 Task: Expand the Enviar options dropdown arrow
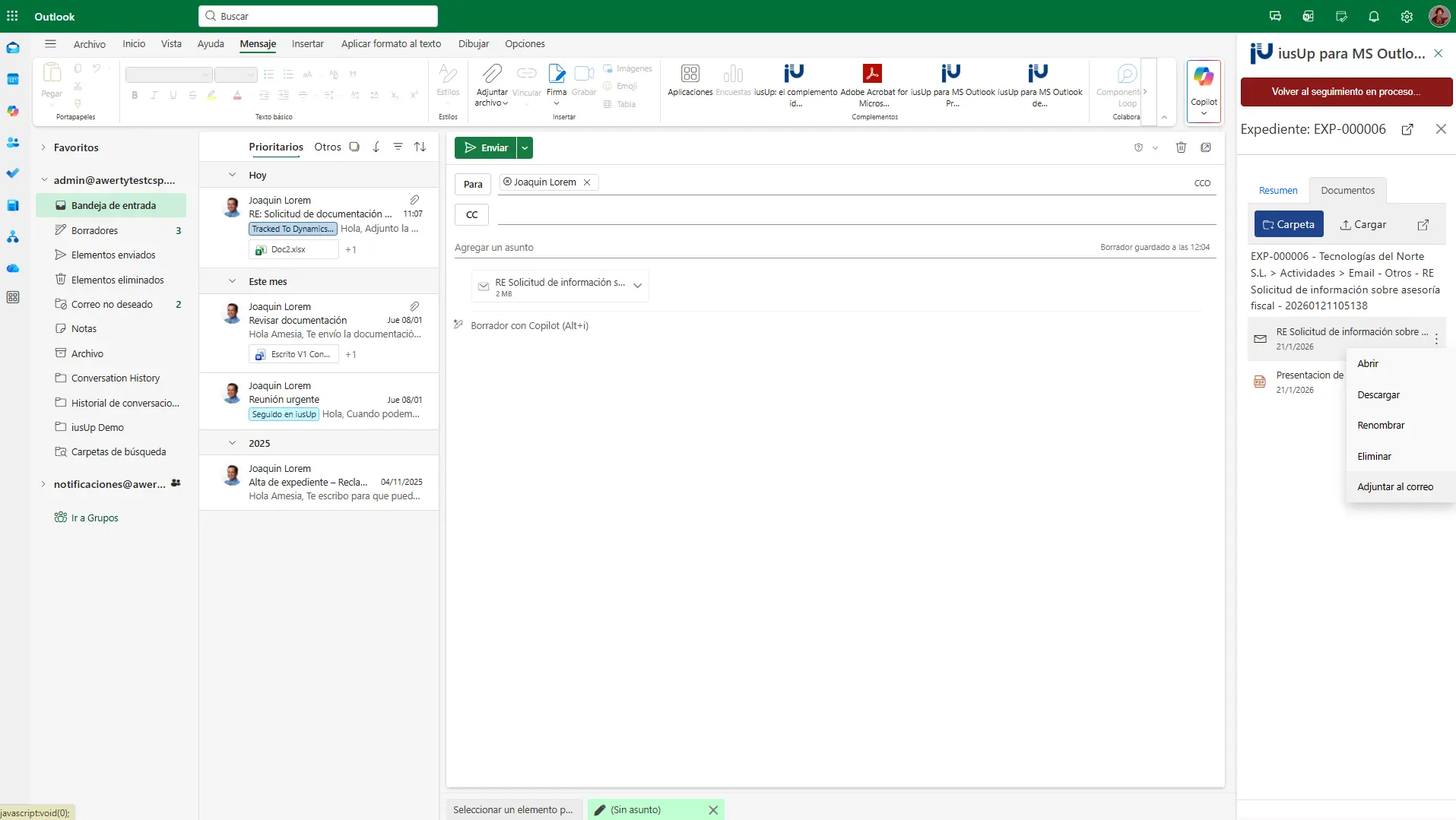[525, 148]
